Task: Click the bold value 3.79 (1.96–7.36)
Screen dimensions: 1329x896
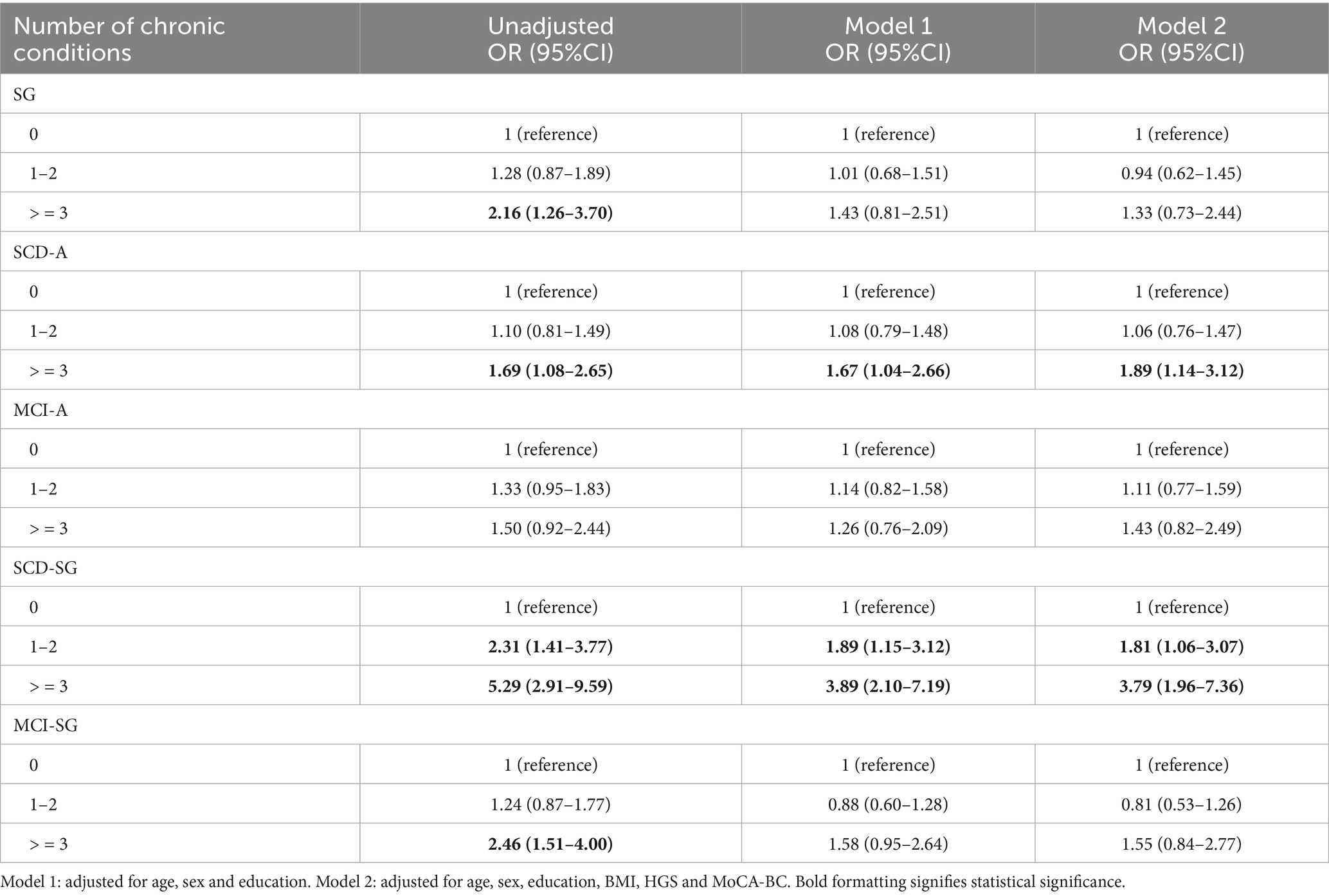Action: pos(1181,686)
